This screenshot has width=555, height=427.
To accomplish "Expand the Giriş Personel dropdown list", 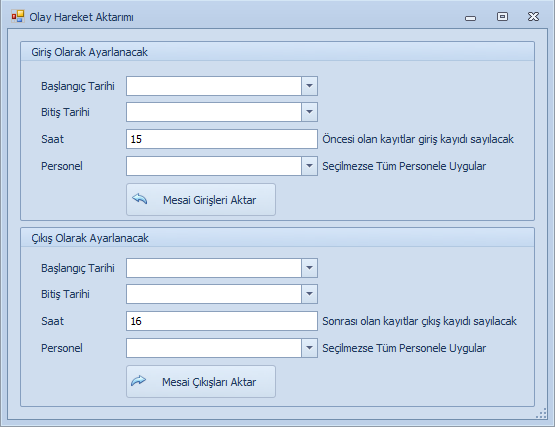I will click(x=309, y=166).
